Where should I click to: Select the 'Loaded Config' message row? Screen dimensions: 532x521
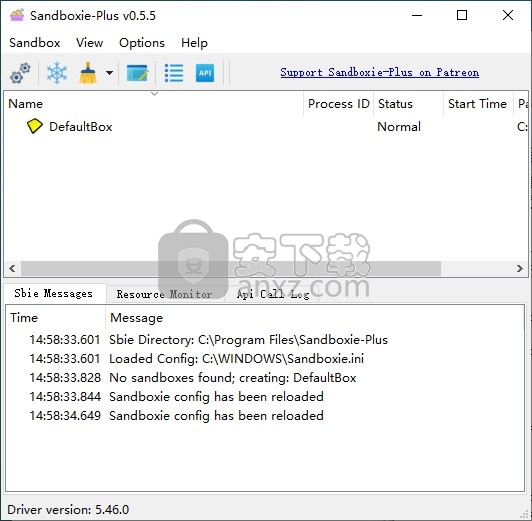click(x=265, y=359)
